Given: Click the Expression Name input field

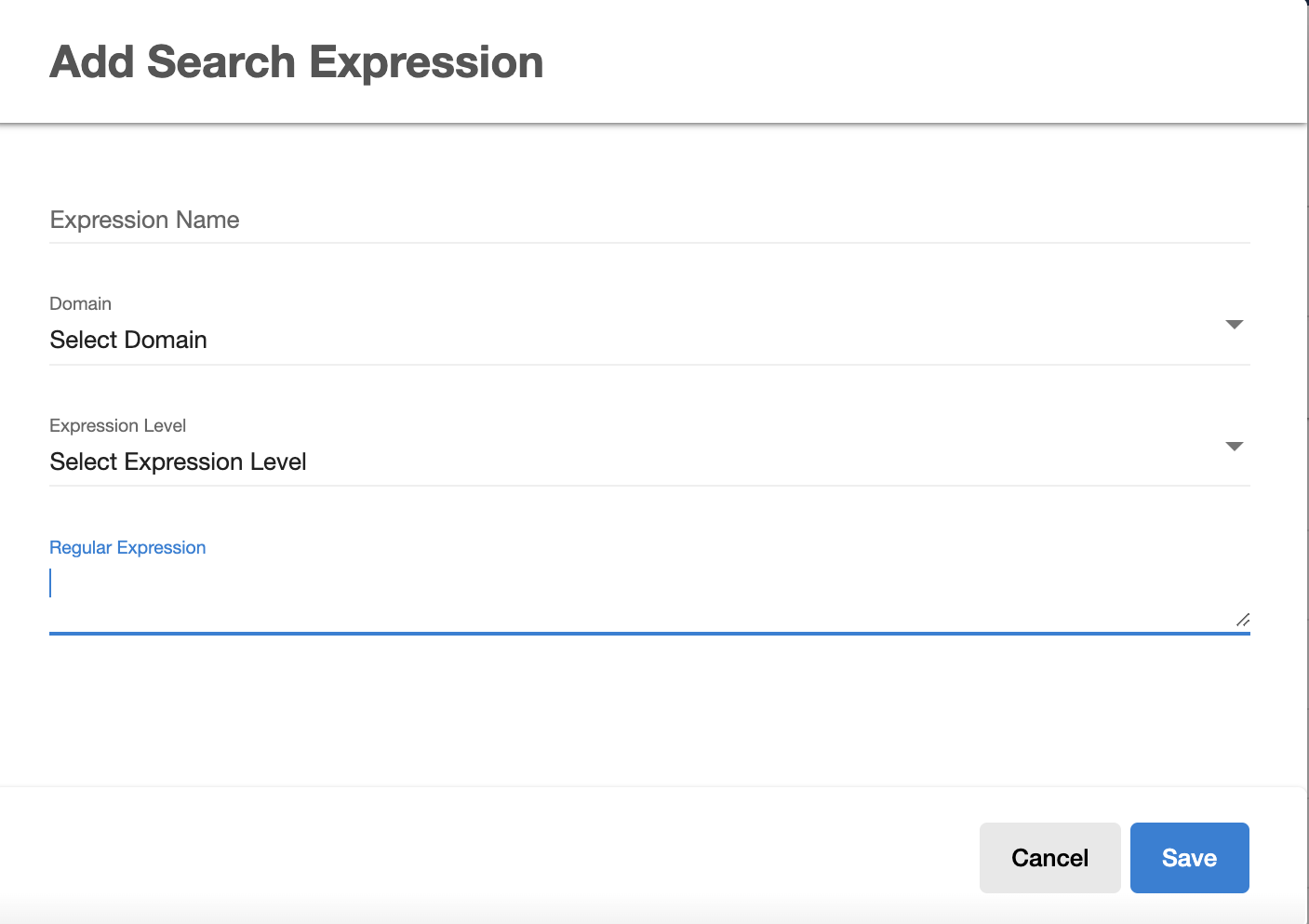Looking at the screenshot, I should (x=648, y=221).
